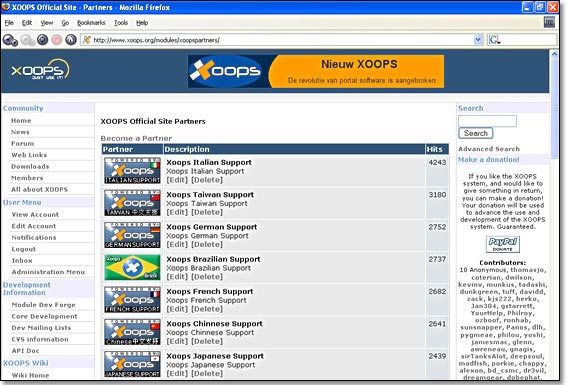Go to Home in Community menu

click(21, 121)
